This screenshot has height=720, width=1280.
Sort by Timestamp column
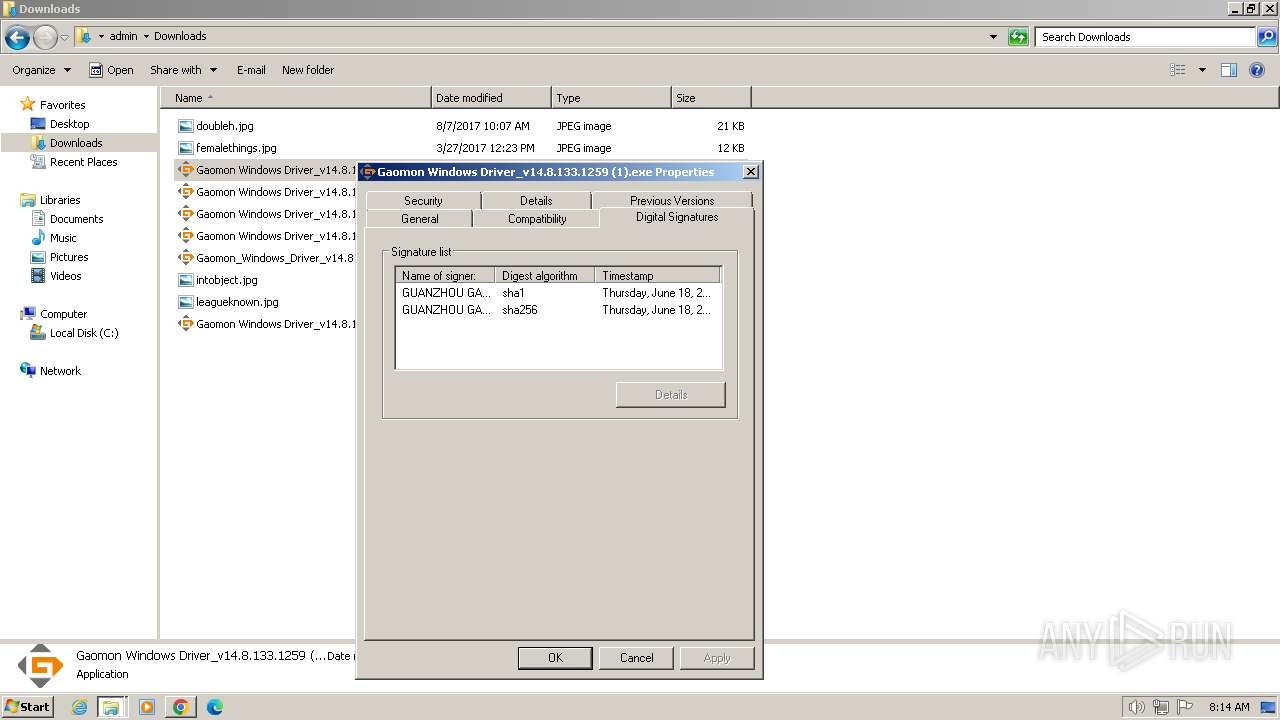tap(657, 275)
